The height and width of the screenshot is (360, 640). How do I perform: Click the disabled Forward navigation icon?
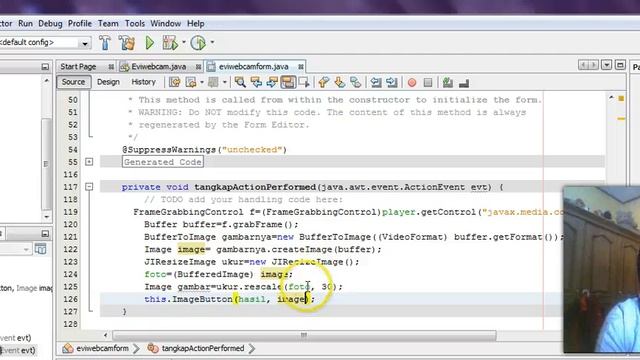tap(213, 82)
